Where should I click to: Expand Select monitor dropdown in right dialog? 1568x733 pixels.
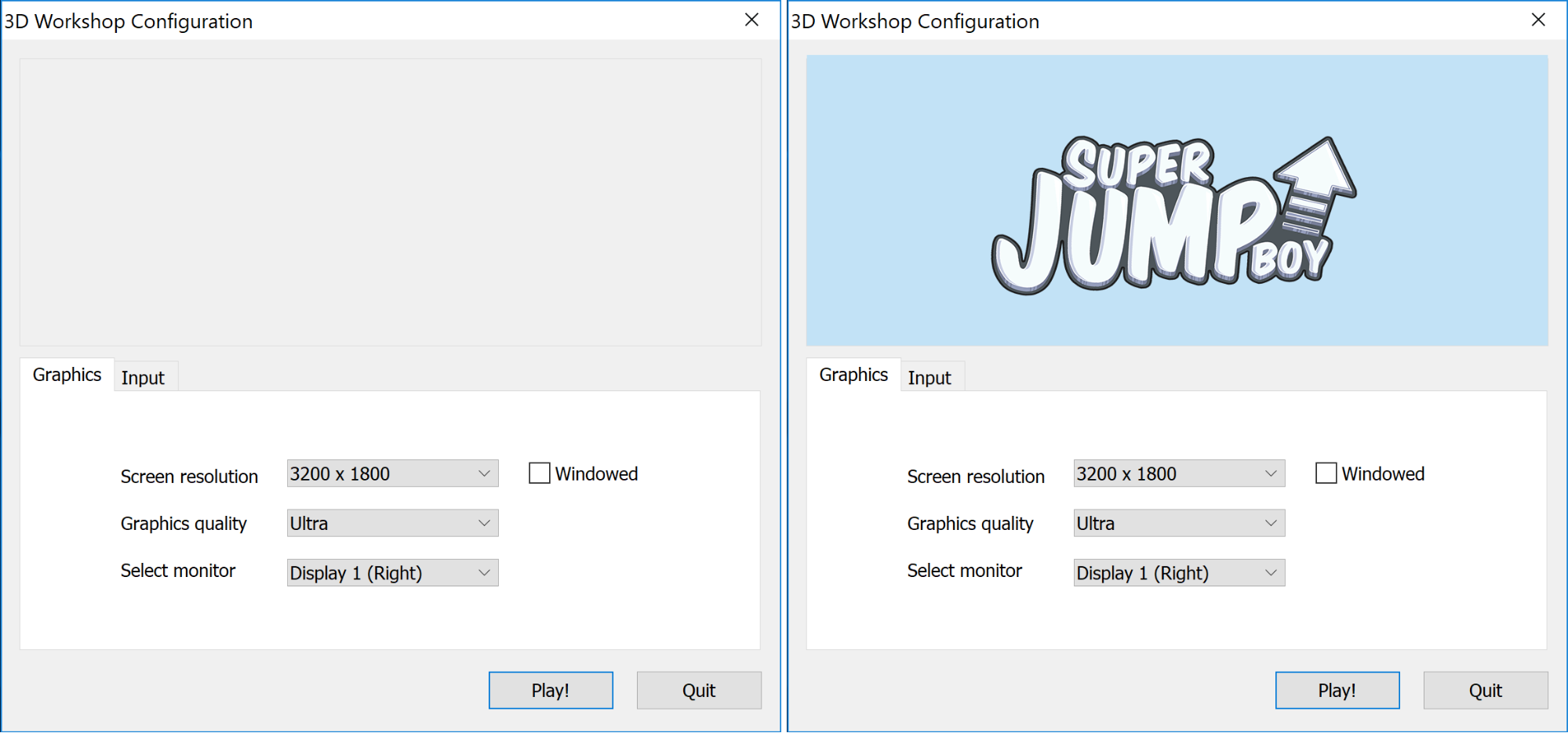1179,573
